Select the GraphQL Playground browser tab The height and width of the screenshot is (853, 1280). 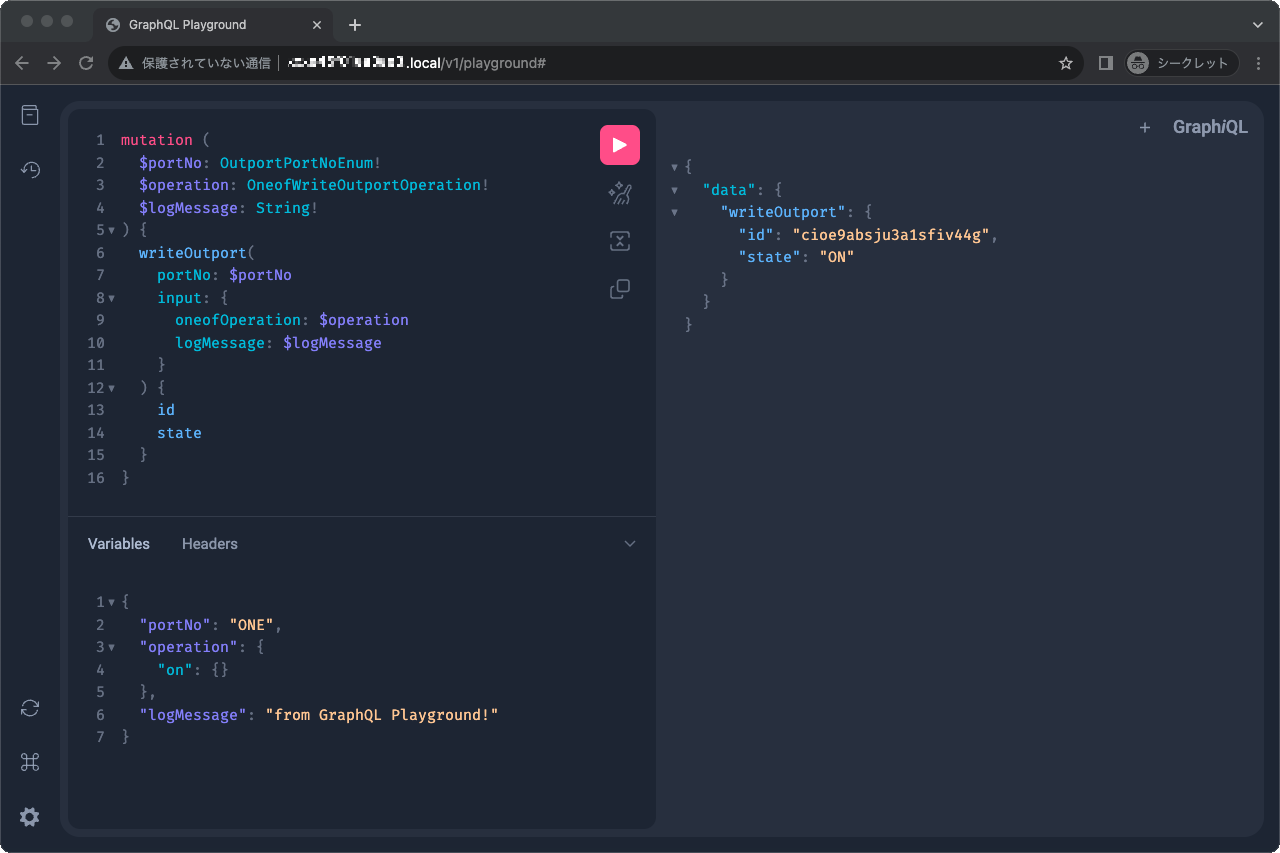pyautogui.click(x=214, y=24)
